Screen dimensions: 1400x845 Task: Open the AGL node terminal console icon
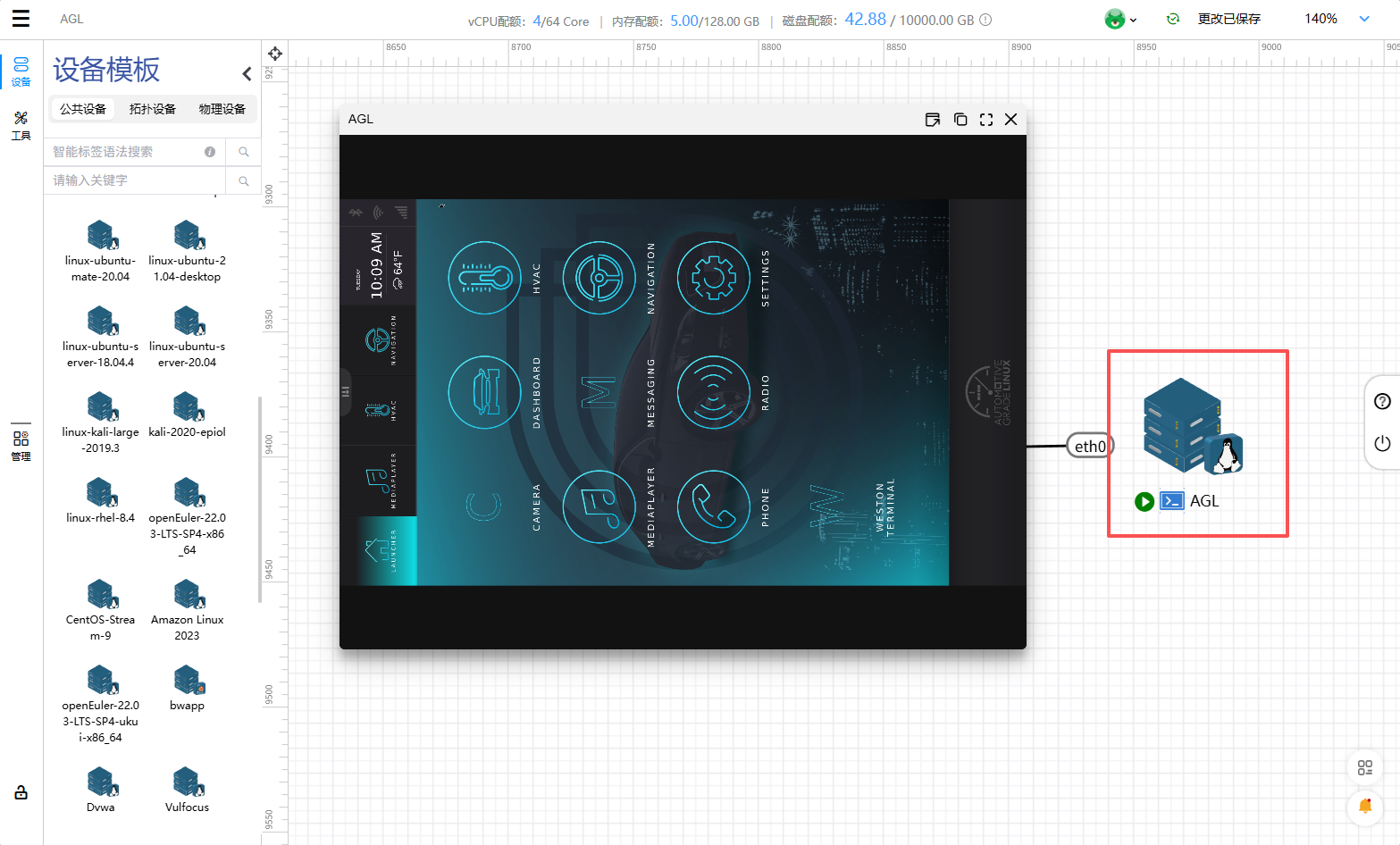[1172, 501]
